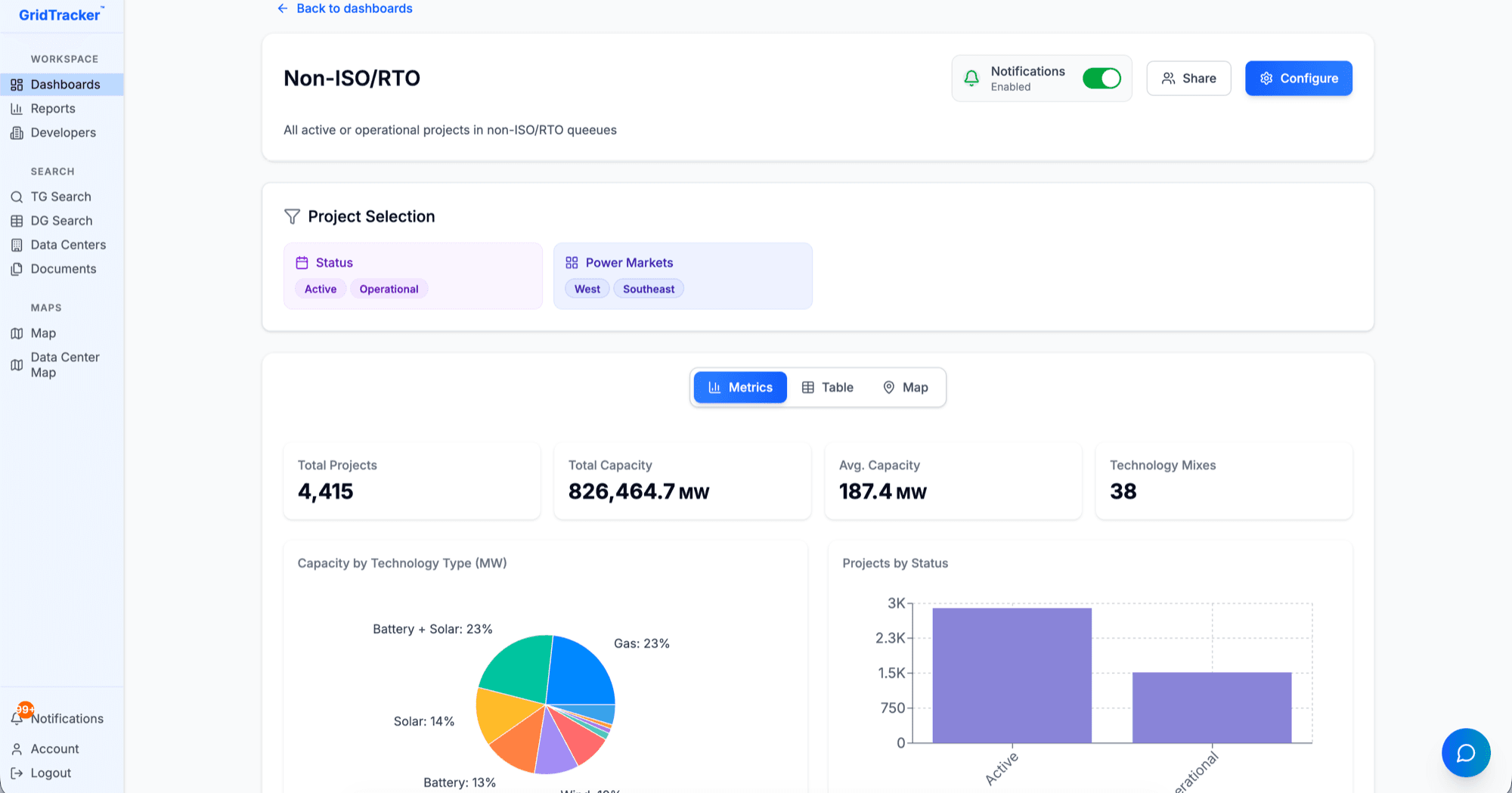1512x793 pixels.
Task: Go back to dashboards link
Action: click(345, 8)
